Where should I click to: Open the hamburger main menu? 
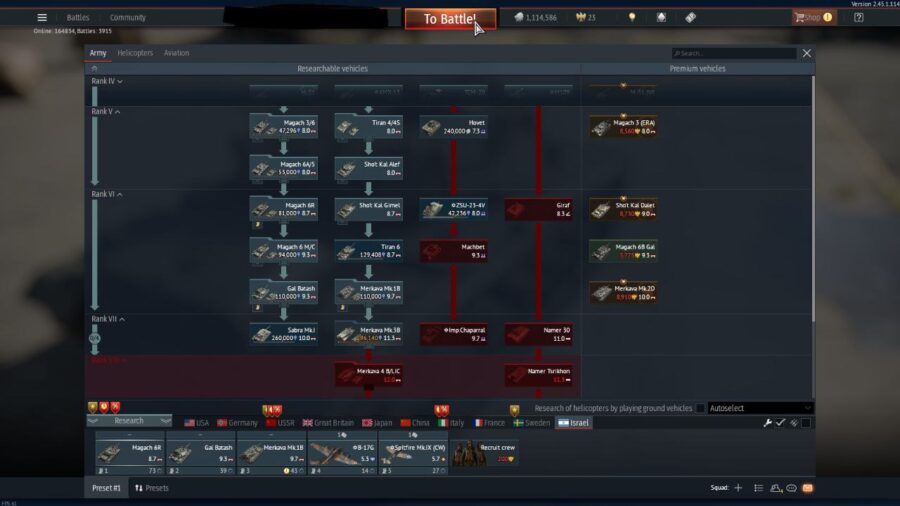click(42, 17)
